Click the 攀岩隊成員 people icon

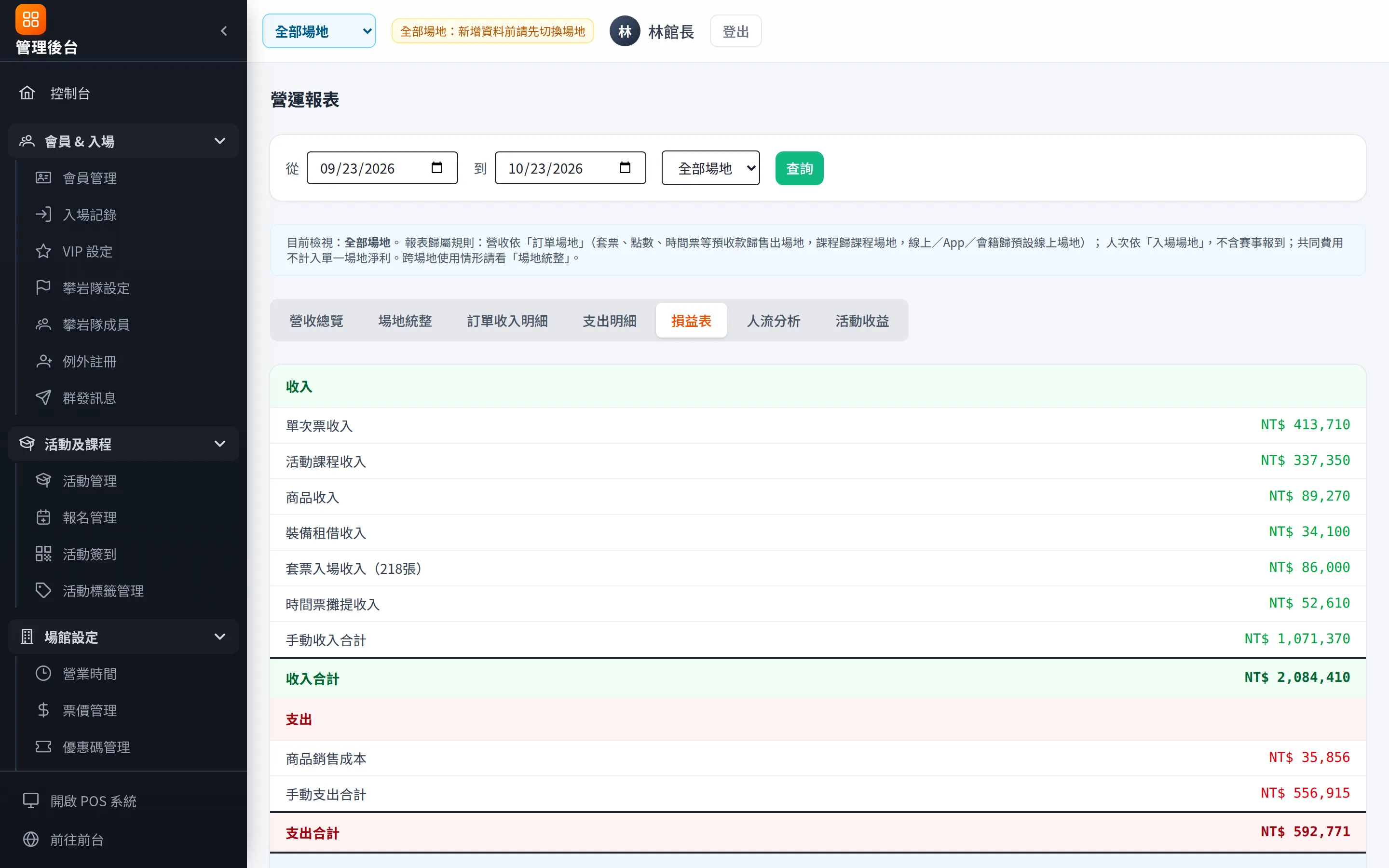(43, 325)
